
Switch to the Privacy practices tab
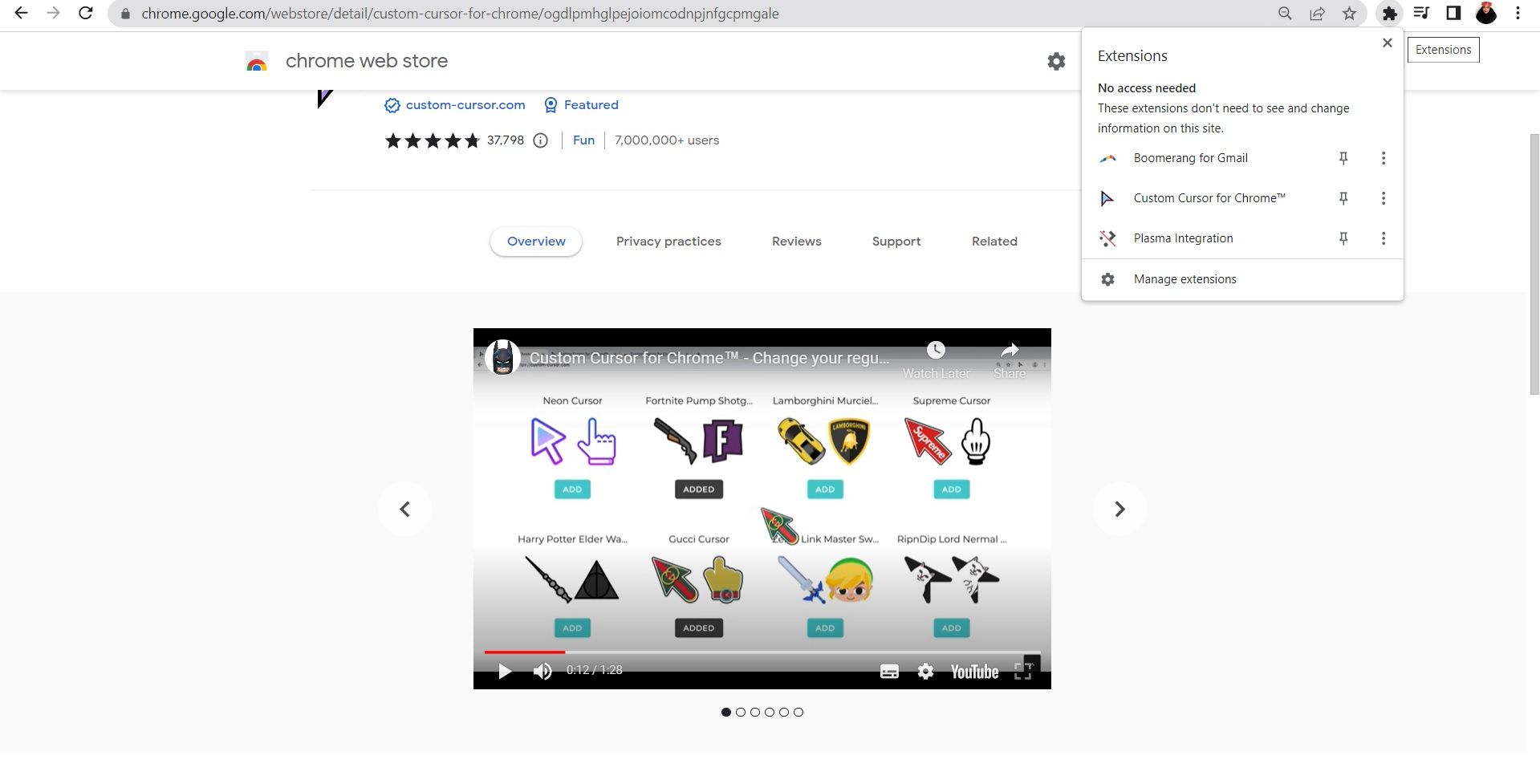[668, 242]
